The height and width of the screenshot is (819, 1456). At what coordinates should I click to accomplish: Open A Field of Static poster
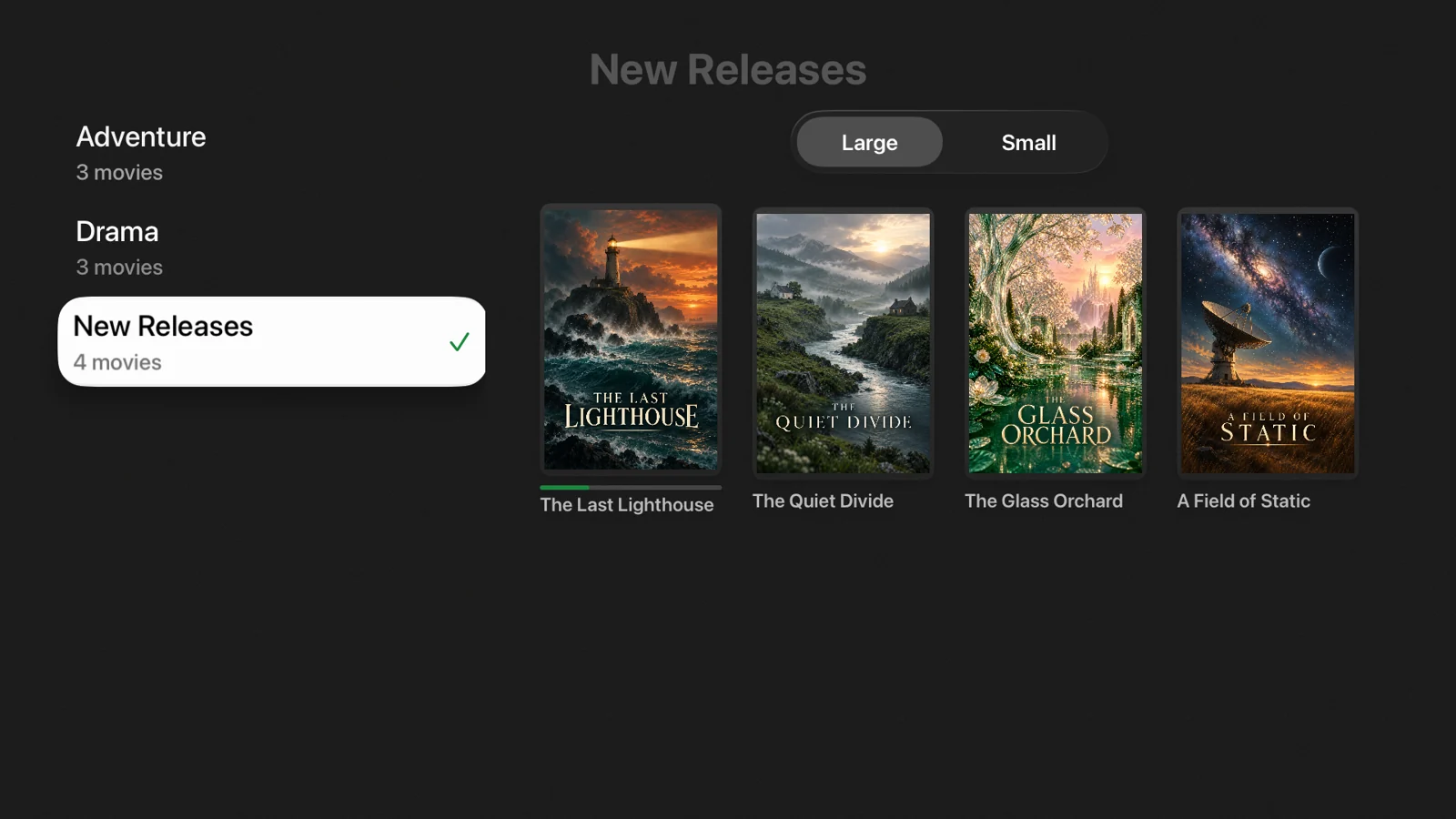pos(1268,343)
